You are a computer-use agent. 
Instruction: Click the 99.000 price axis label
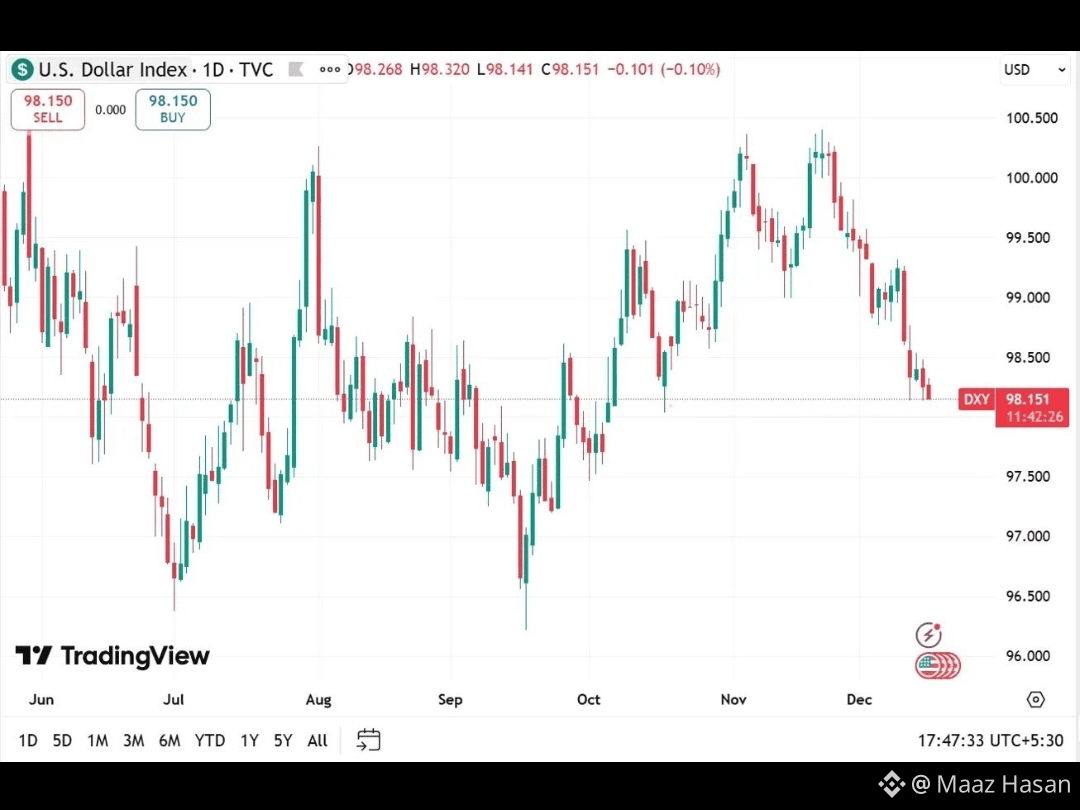[1028, 298]
